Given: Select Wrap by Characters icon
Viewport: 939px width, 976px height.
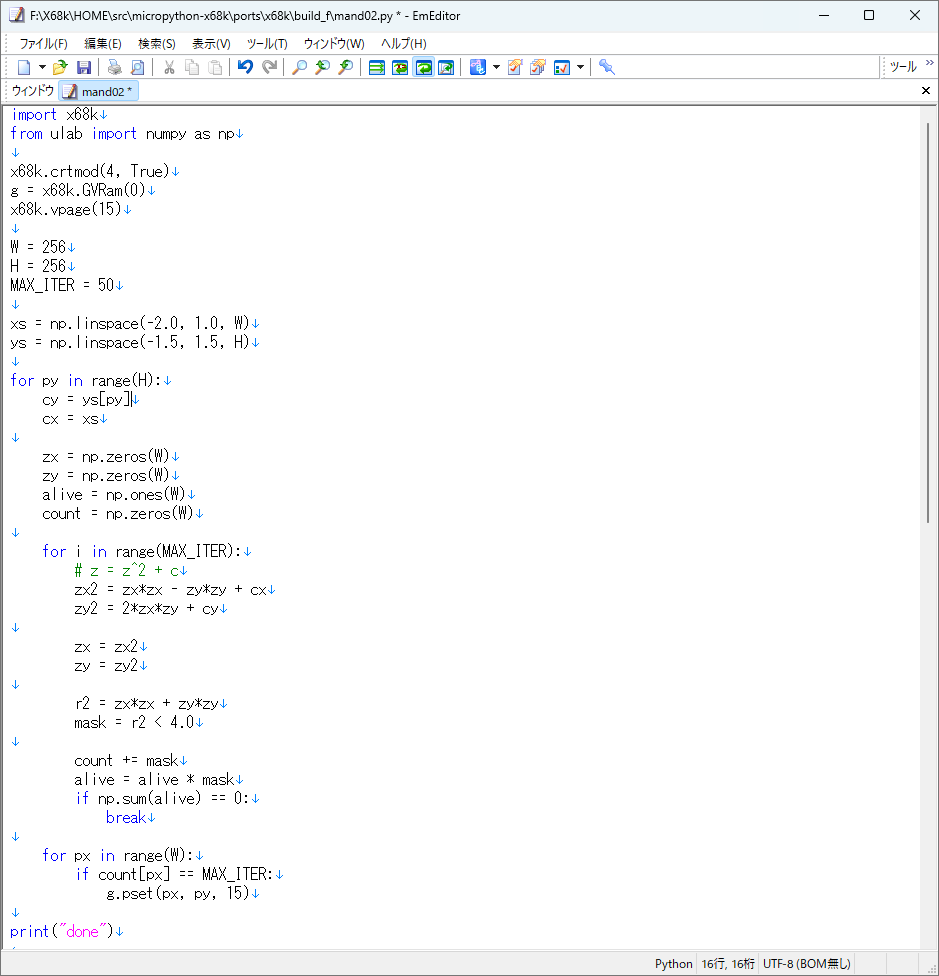Looking at the screenshot, I should [x=400, y=67].
